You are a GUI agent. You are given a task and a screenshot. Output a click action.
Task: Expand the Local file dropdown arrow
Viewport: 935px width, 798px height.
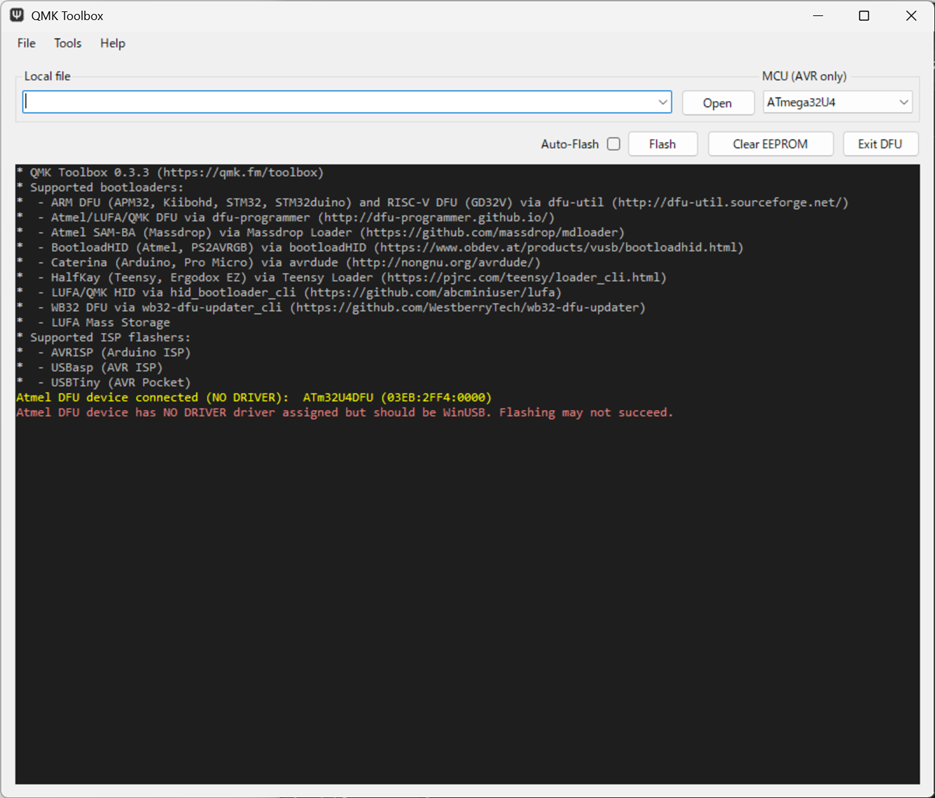662,102
